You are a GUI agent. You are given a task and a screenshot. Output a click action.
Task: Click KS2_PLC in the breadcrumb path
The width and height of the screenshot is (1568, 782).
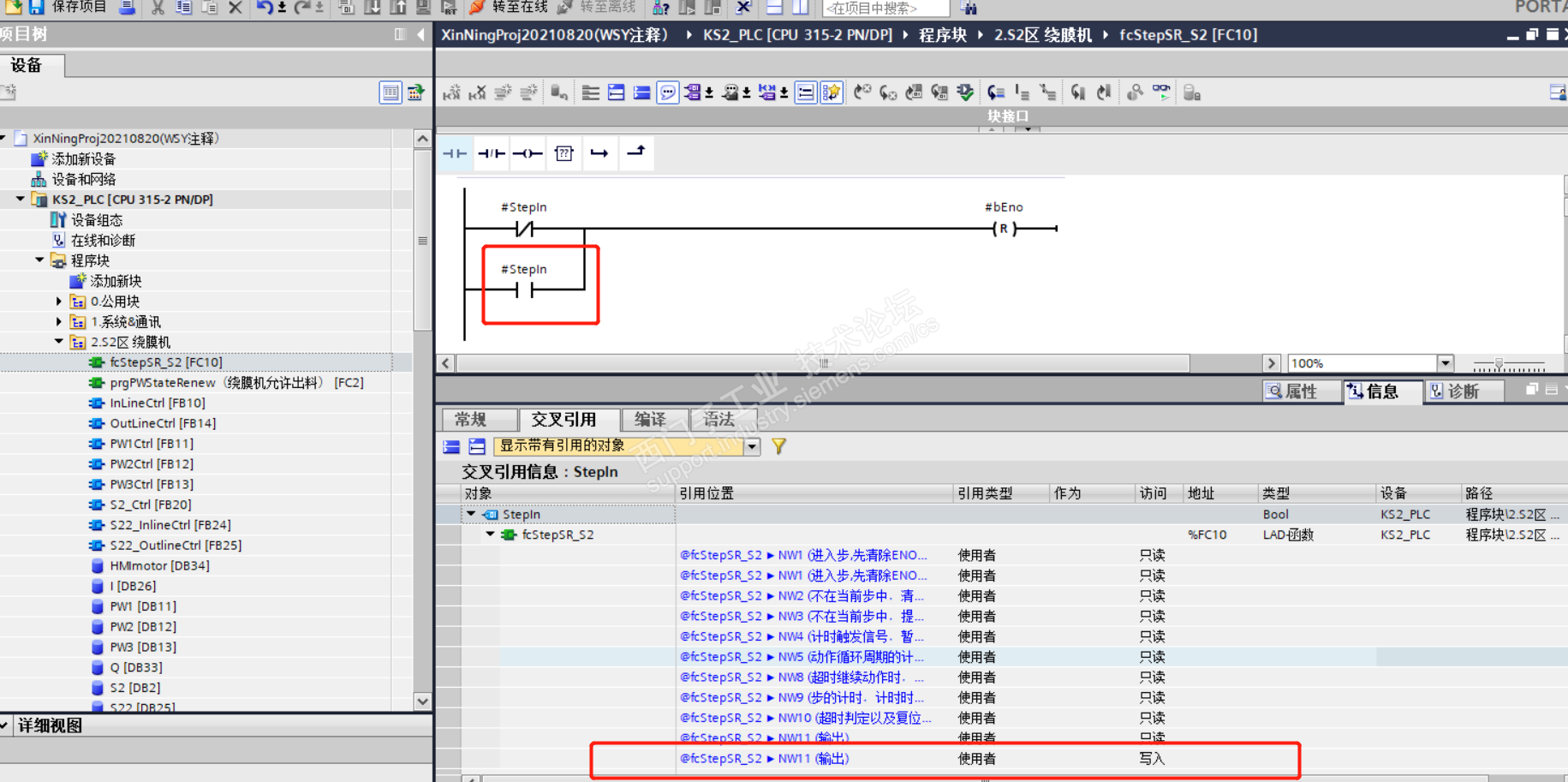pos(797,35)
